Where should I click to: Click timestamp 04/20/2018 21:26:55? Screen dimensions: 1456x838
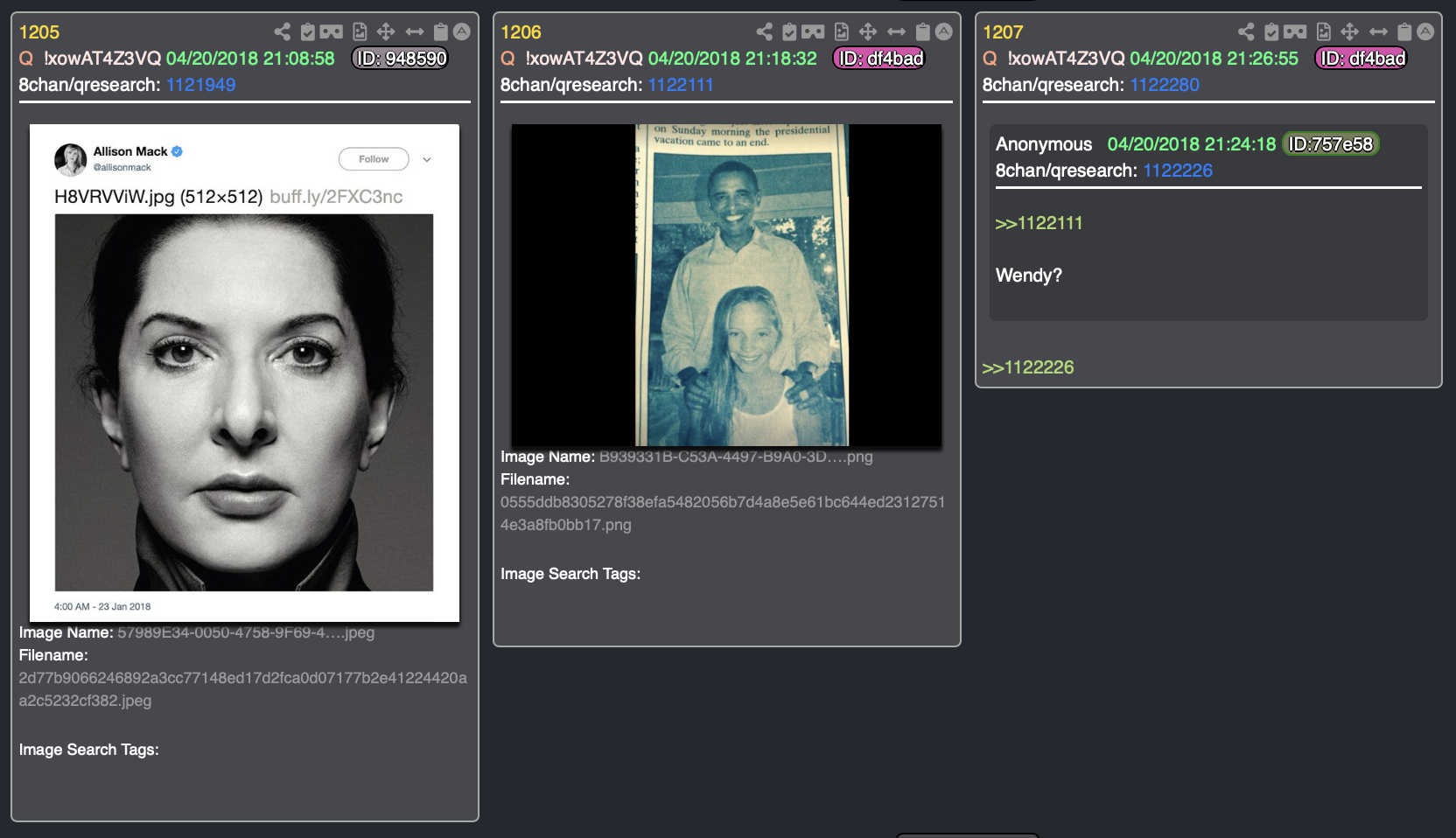1214,59
